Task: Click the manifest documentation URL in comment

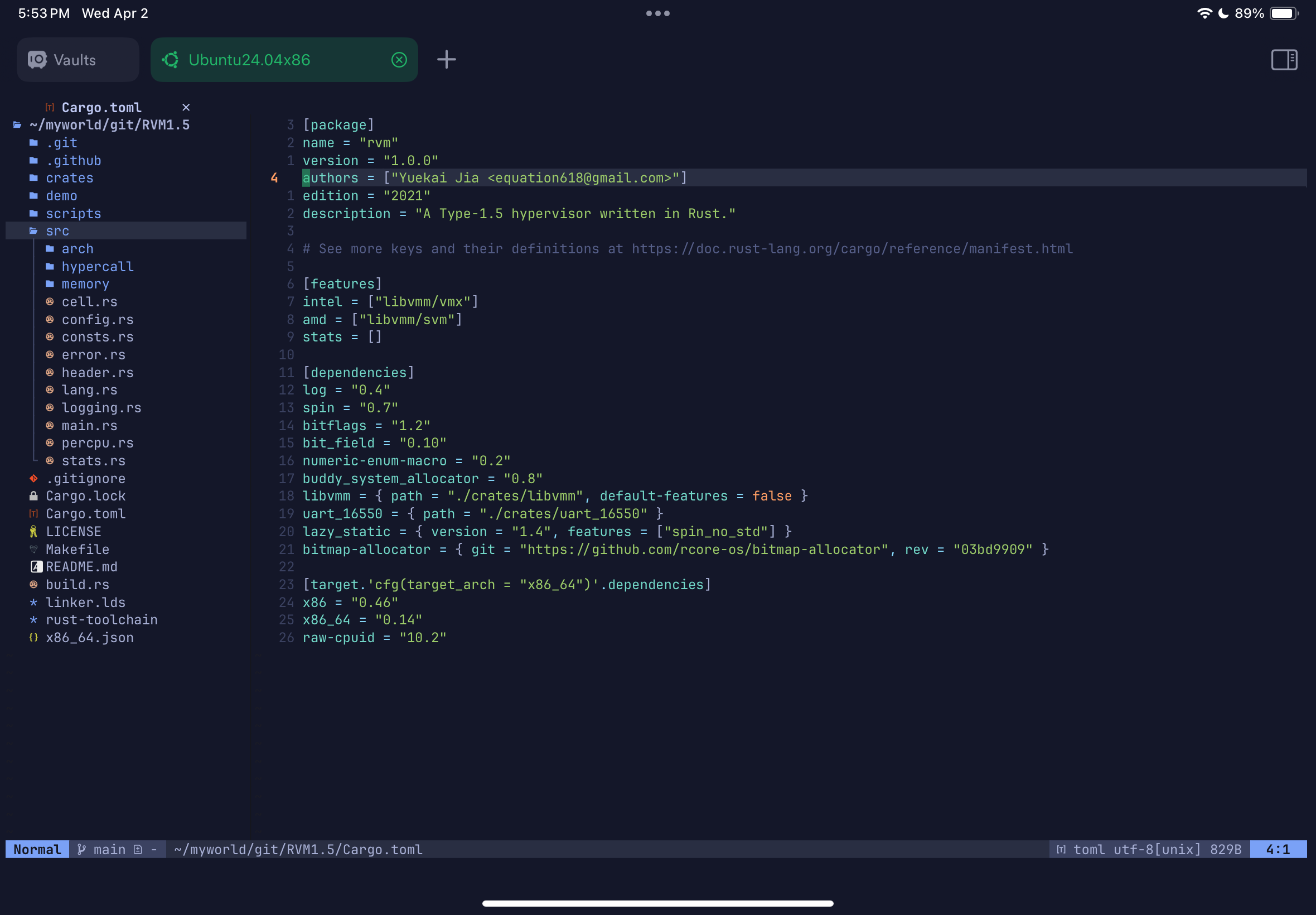Action: tap(852, 249)
